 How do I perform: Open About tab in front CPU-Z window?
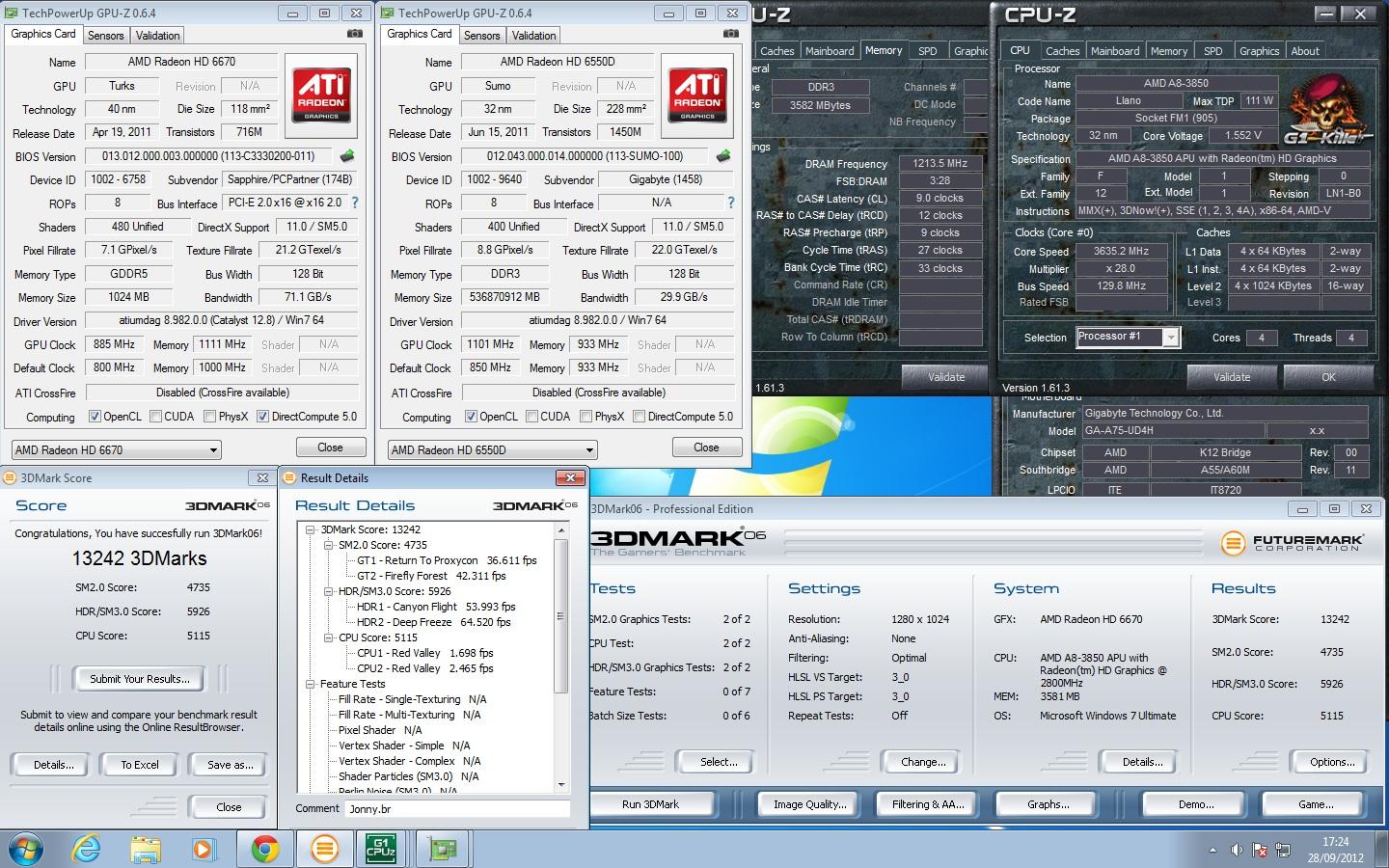click(1304, 51)
